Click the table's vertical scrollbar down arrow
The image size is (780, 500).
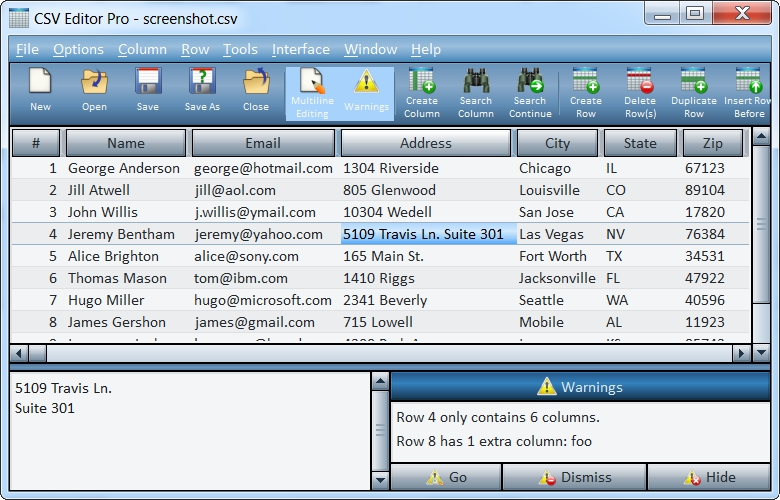[x=761, y=353]
